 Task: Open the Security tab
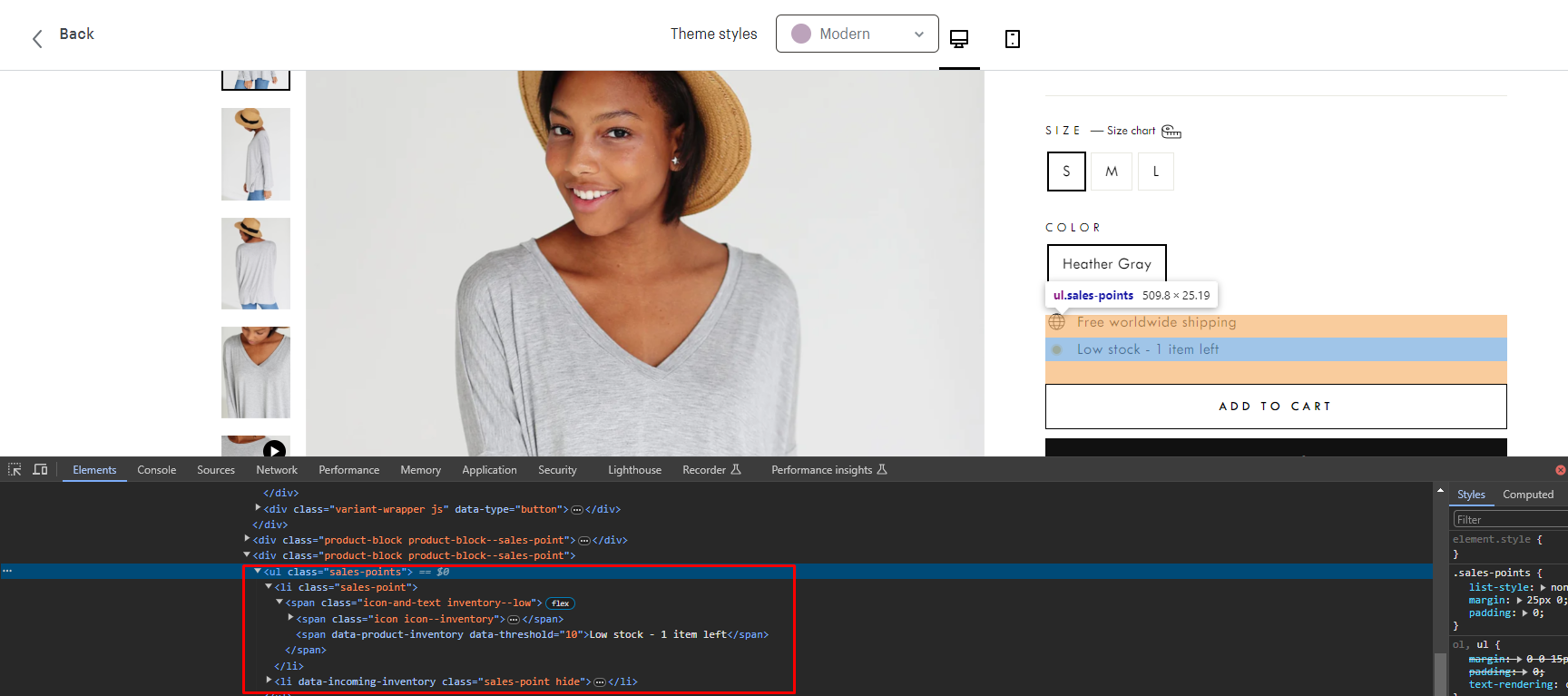(557, 470)
